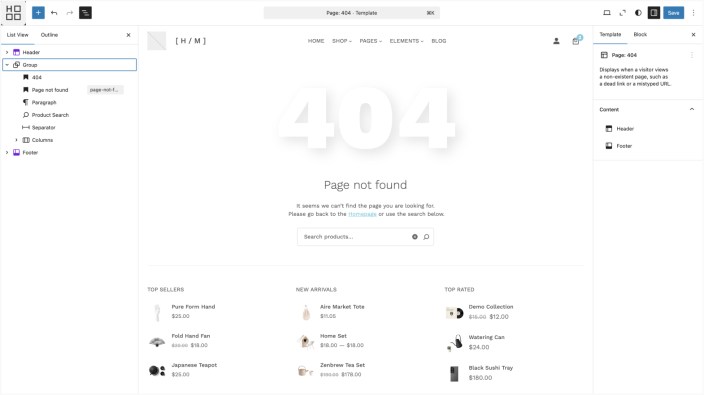Click the magnifier search submit icon
Screen dimensions: 704x395
pos(426,237)
